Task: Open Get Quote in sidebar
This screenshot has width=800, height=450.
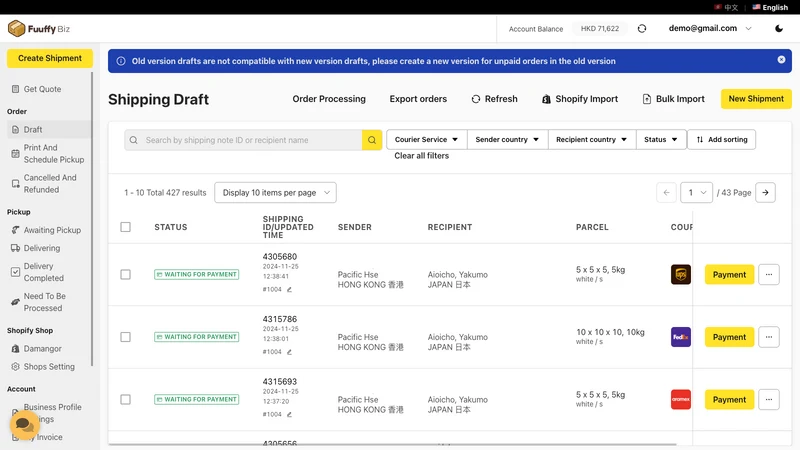Action: coord(42,89)
